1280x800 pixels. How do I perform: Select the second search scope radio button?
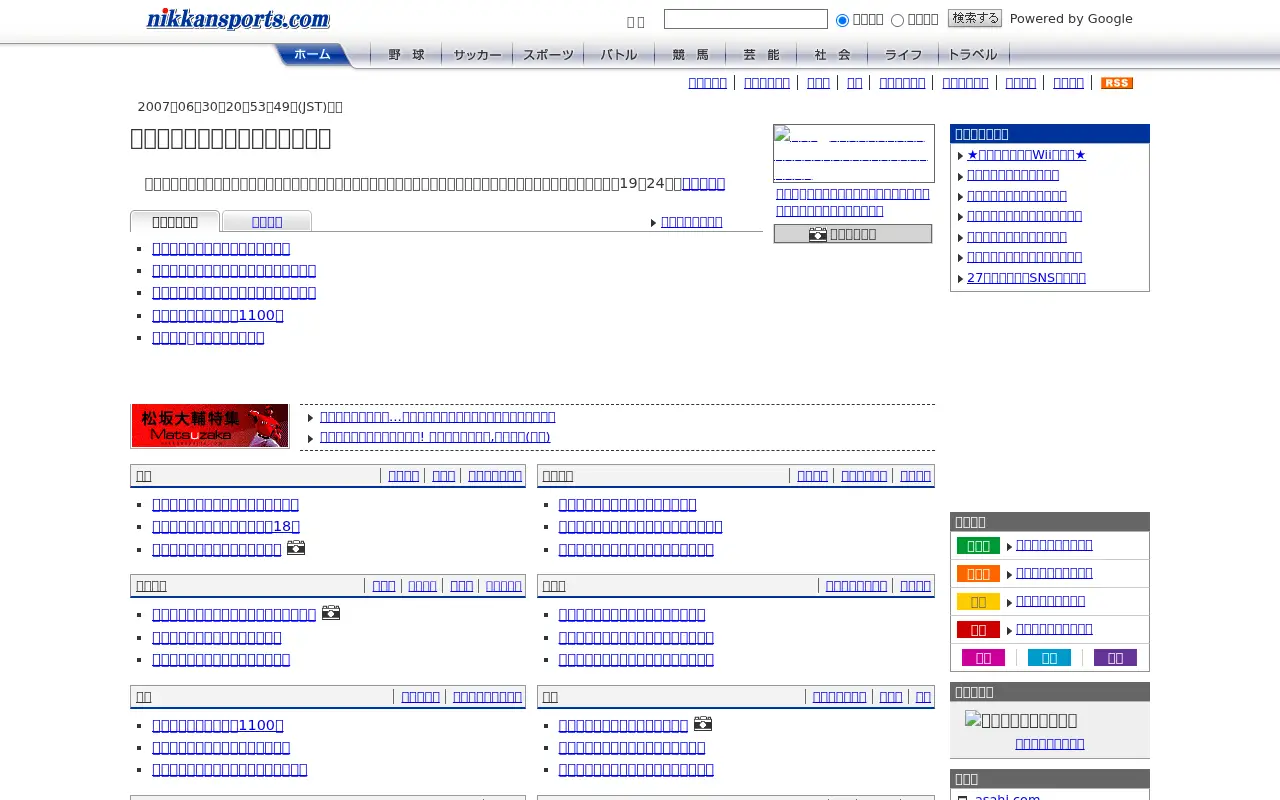[897, 20]
